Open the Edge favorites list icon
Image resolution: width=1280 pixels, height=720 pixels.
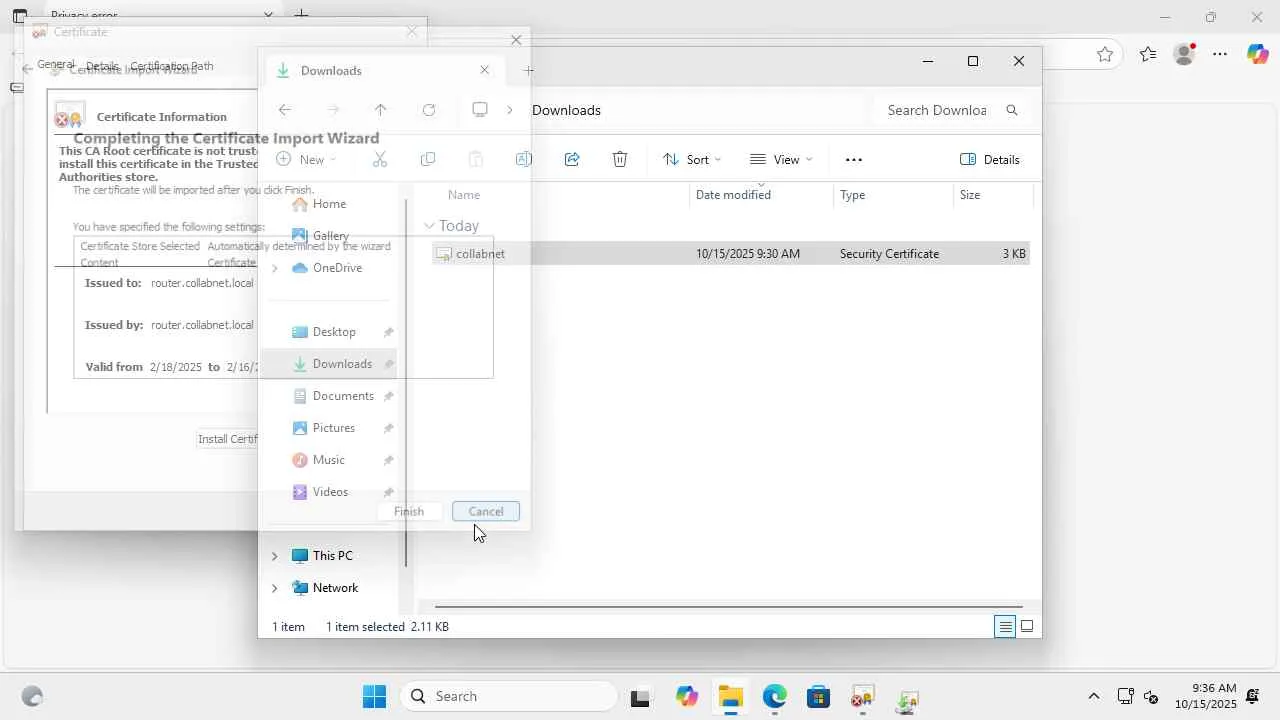[x=1148, y=55]
